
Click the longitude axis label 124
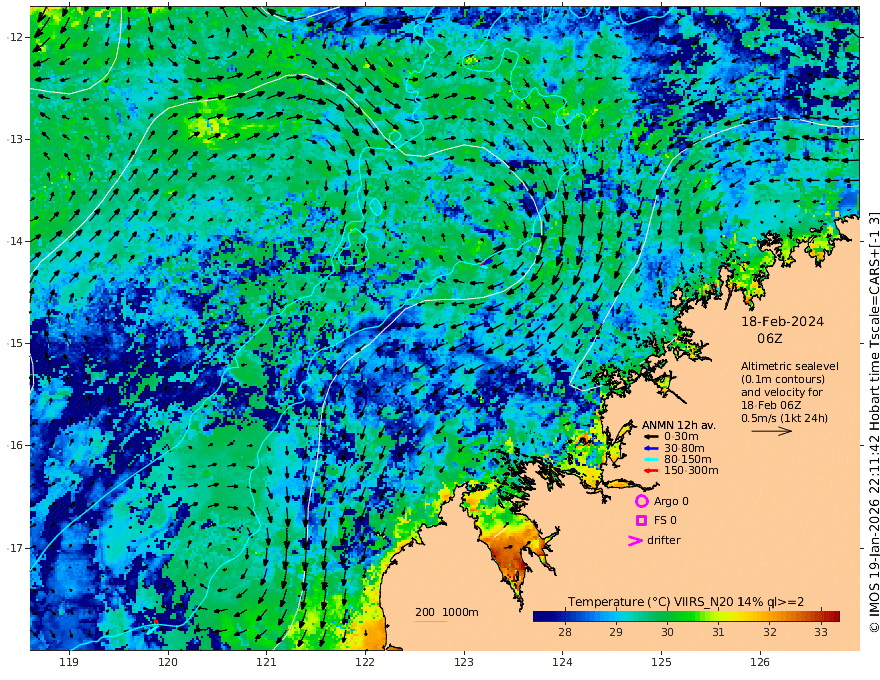562,662
